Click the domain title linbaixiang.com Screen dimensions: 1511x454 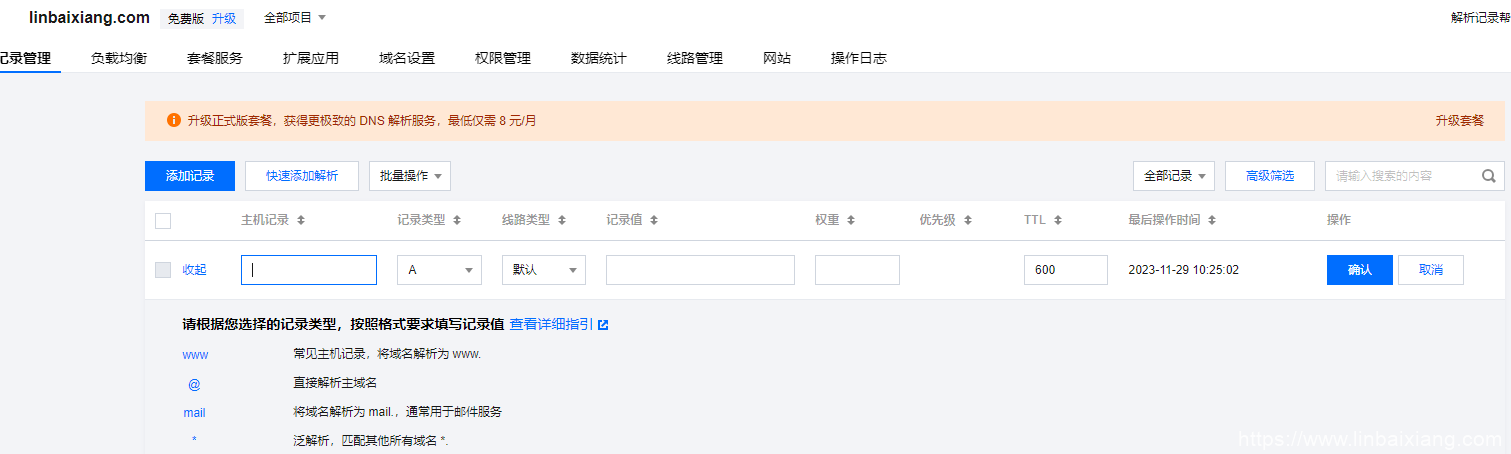click(x=89, y=17)
